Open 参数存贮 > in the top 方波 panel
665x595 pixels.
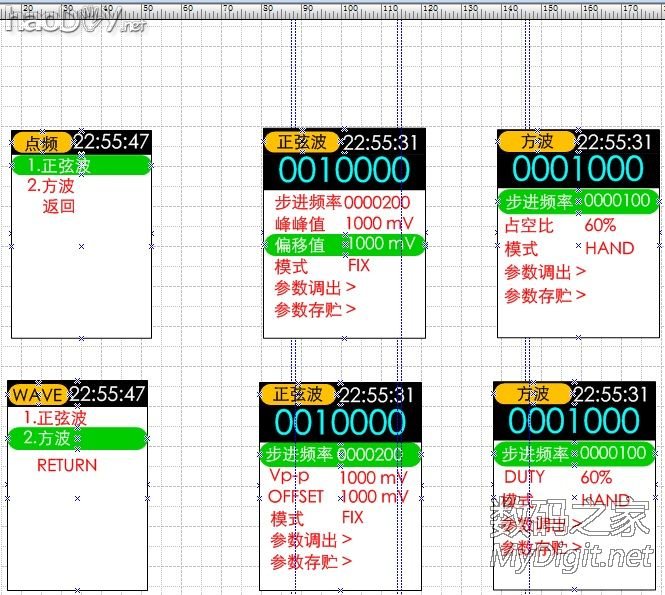(x=545, y=295)
